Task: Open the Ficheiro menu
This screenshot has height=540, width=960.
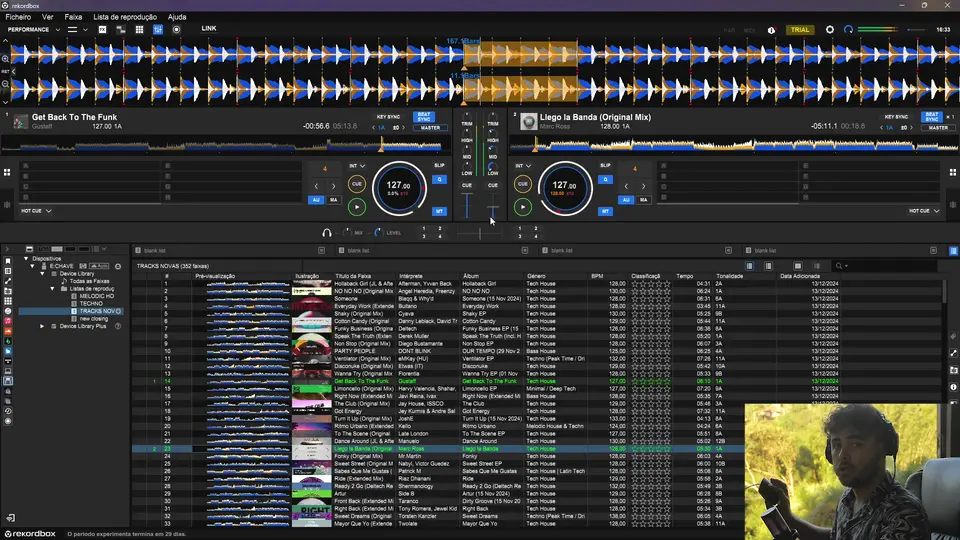Action: pos(18,17)
